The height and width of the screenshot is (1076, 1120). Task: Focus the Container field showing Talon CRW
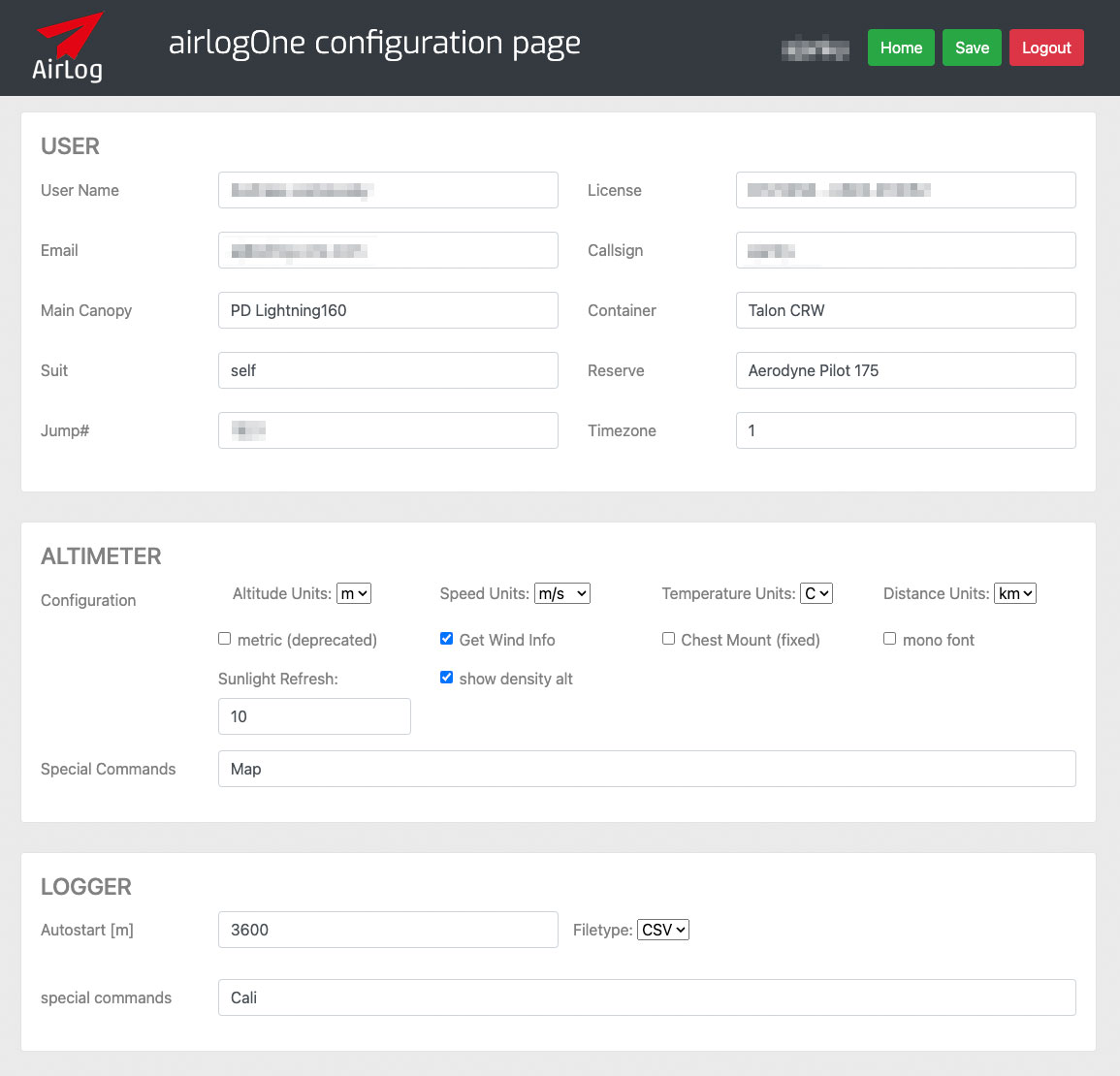tap(906, 310)
